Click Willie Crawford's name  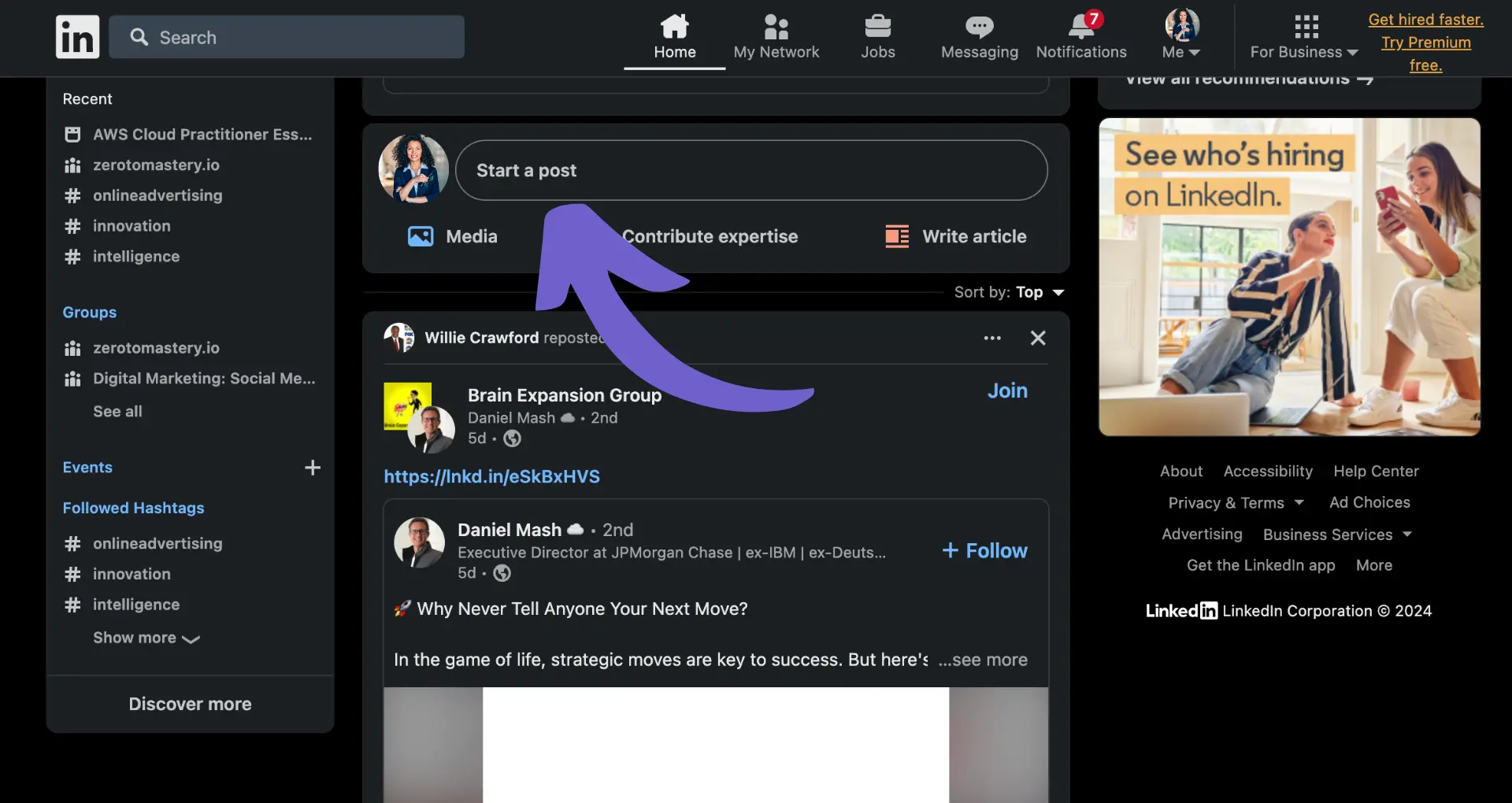[482, 338]
